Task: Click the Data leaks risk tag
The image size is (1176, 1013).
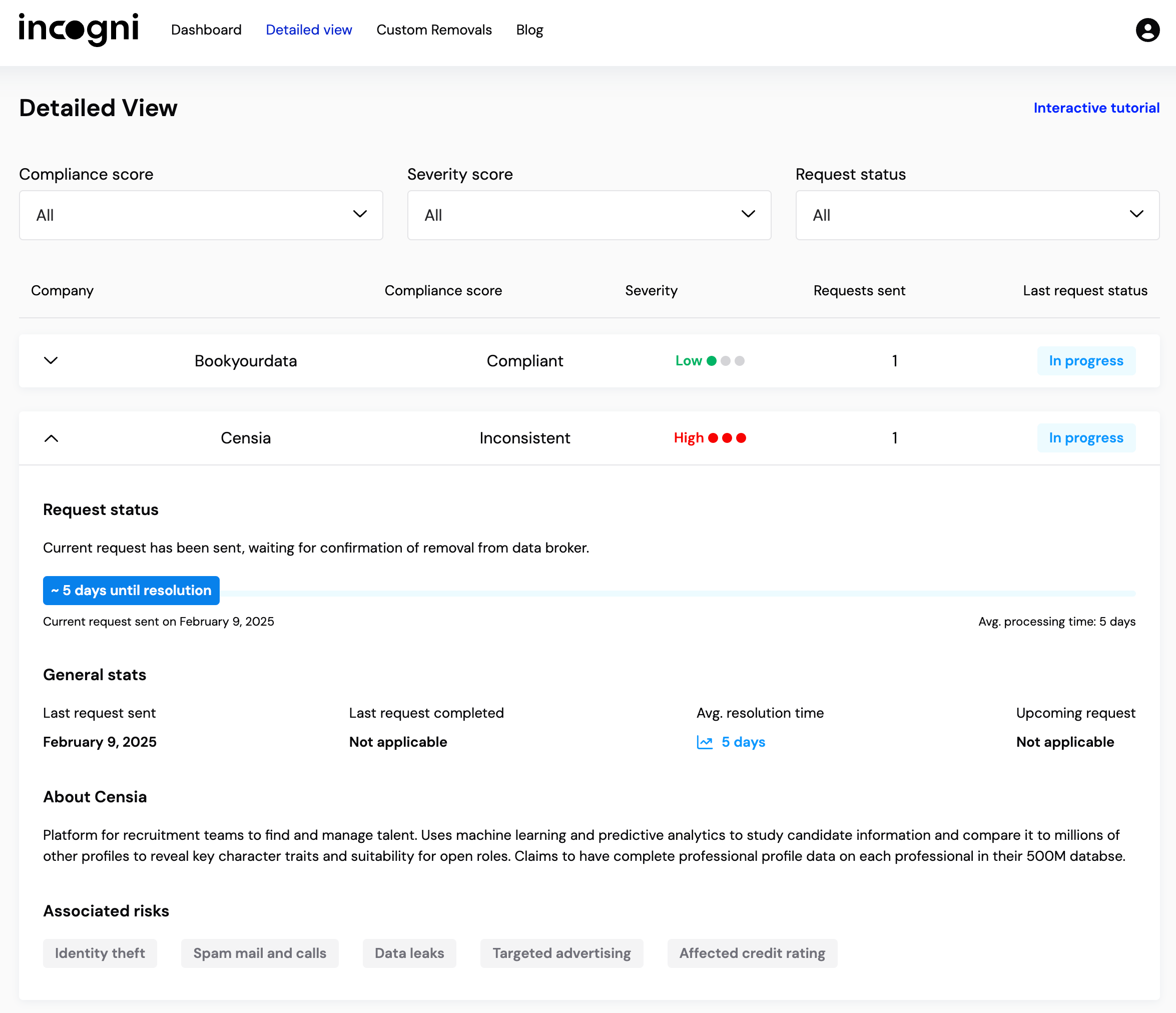Action: pos(409,953)
